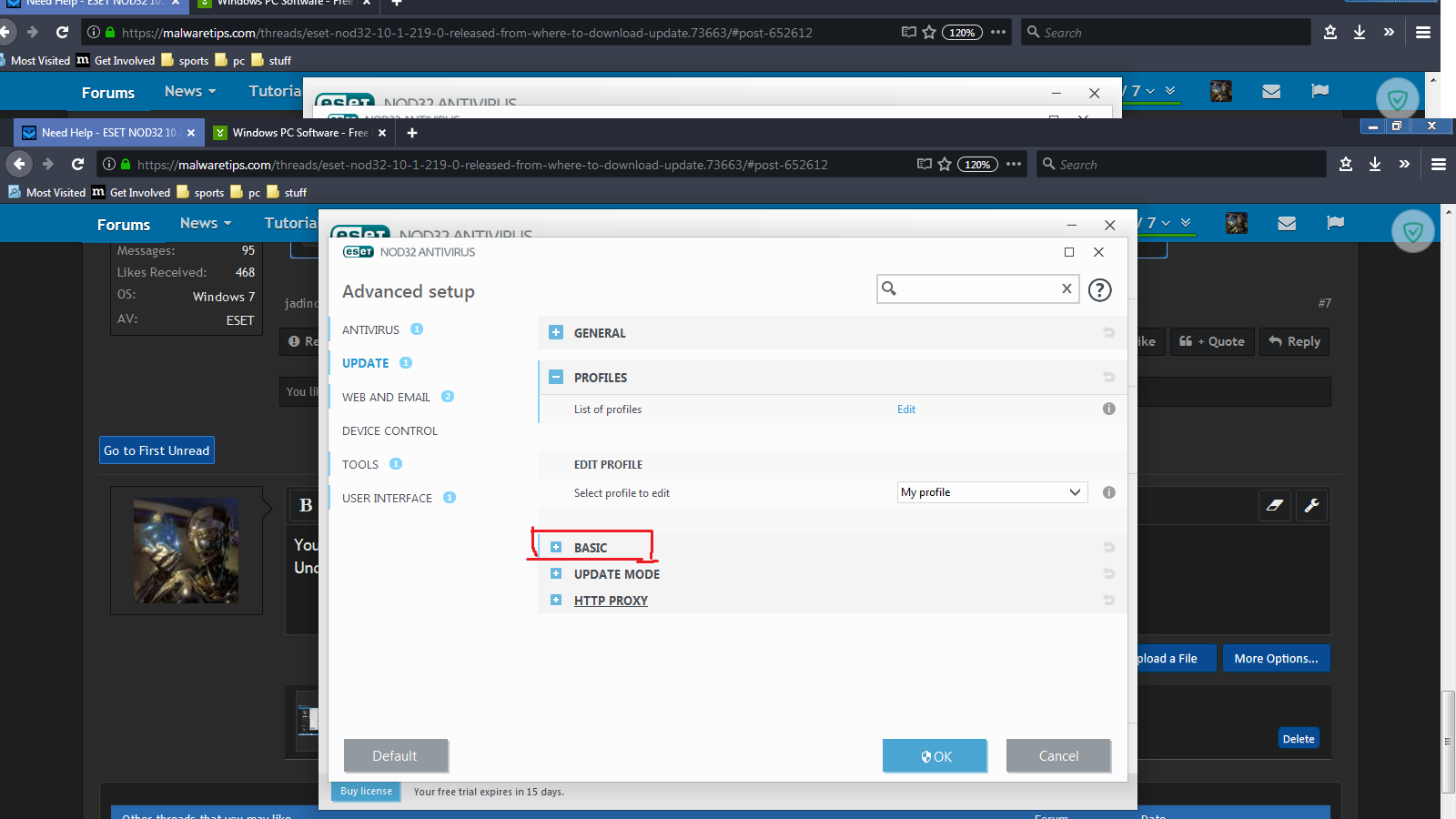Click the Buy license button
This screenshot has height=819, width=1456.
click(366, 792)
